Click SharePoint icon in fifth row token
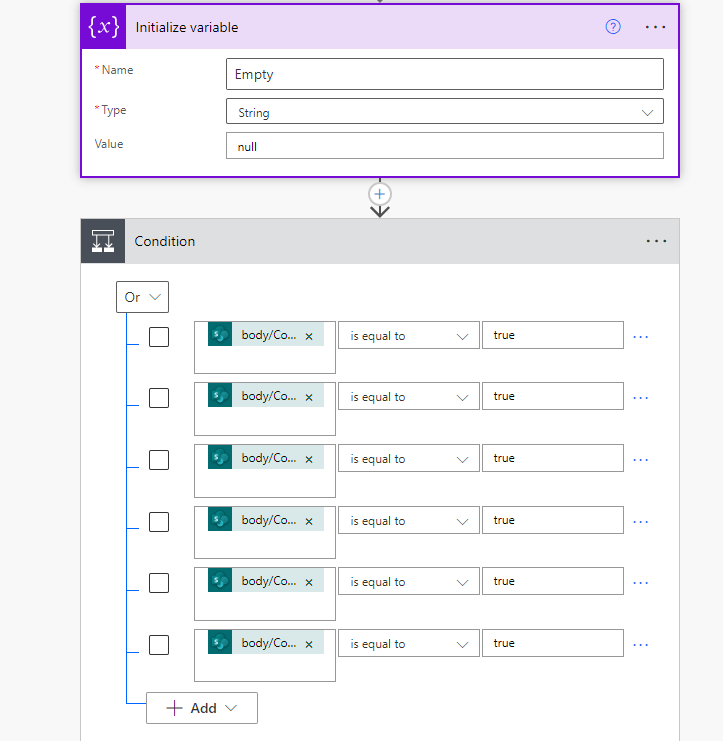Screen dimensions: 723x741 [220, 580]
